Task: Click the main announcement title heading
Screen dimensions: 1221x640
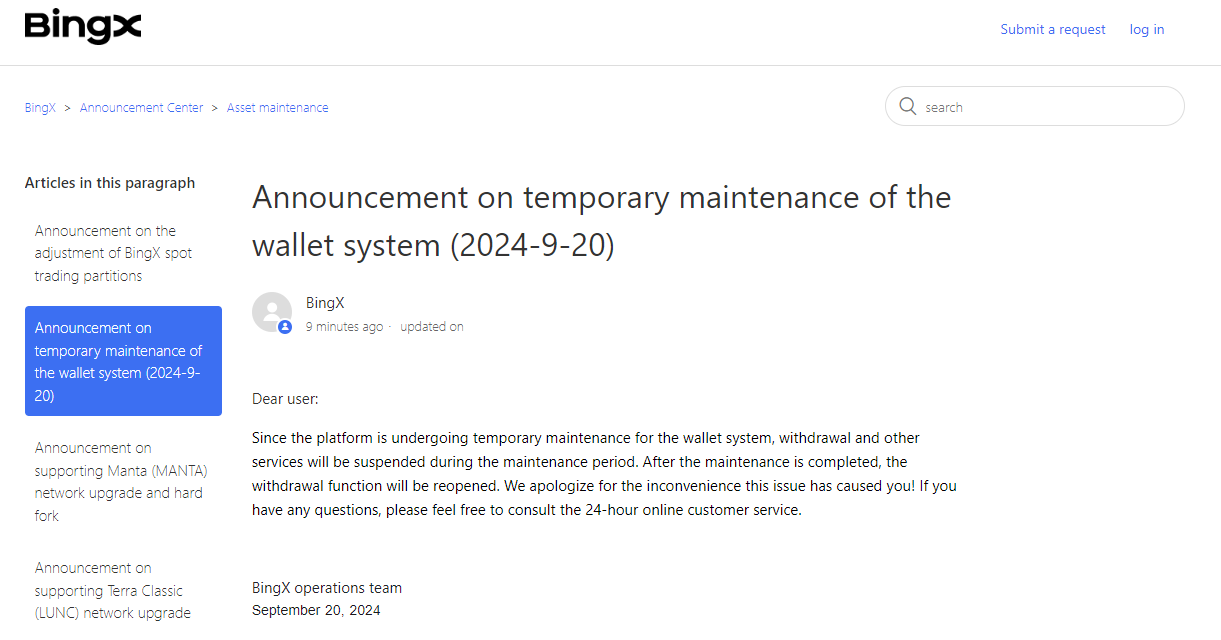Action: coord(601,221)
